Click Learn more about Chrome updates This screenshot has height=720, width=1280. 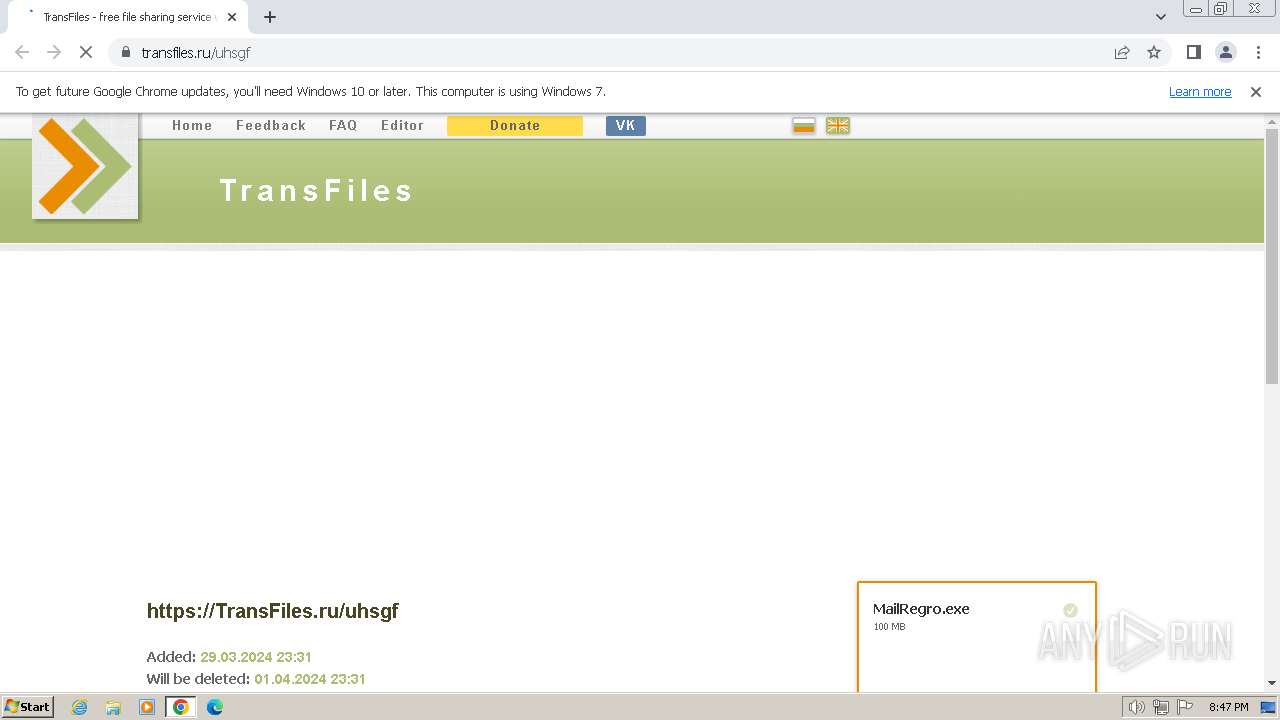[x=1200, y=92]
